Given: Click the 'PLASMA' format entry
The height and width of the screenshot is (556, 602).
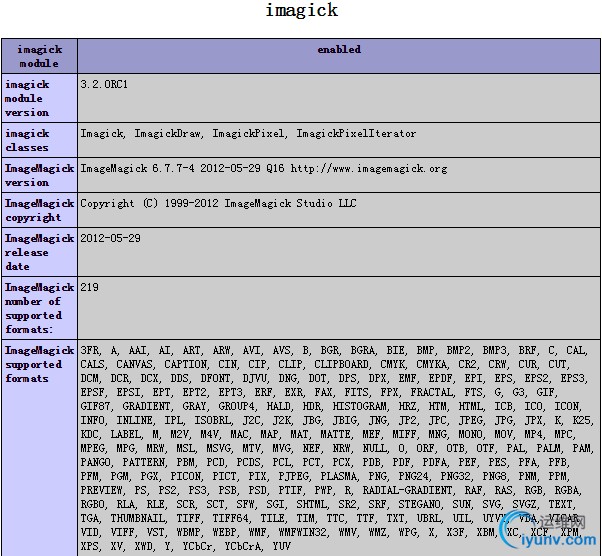Looking at the screenshot, I should tap(338, 476).
